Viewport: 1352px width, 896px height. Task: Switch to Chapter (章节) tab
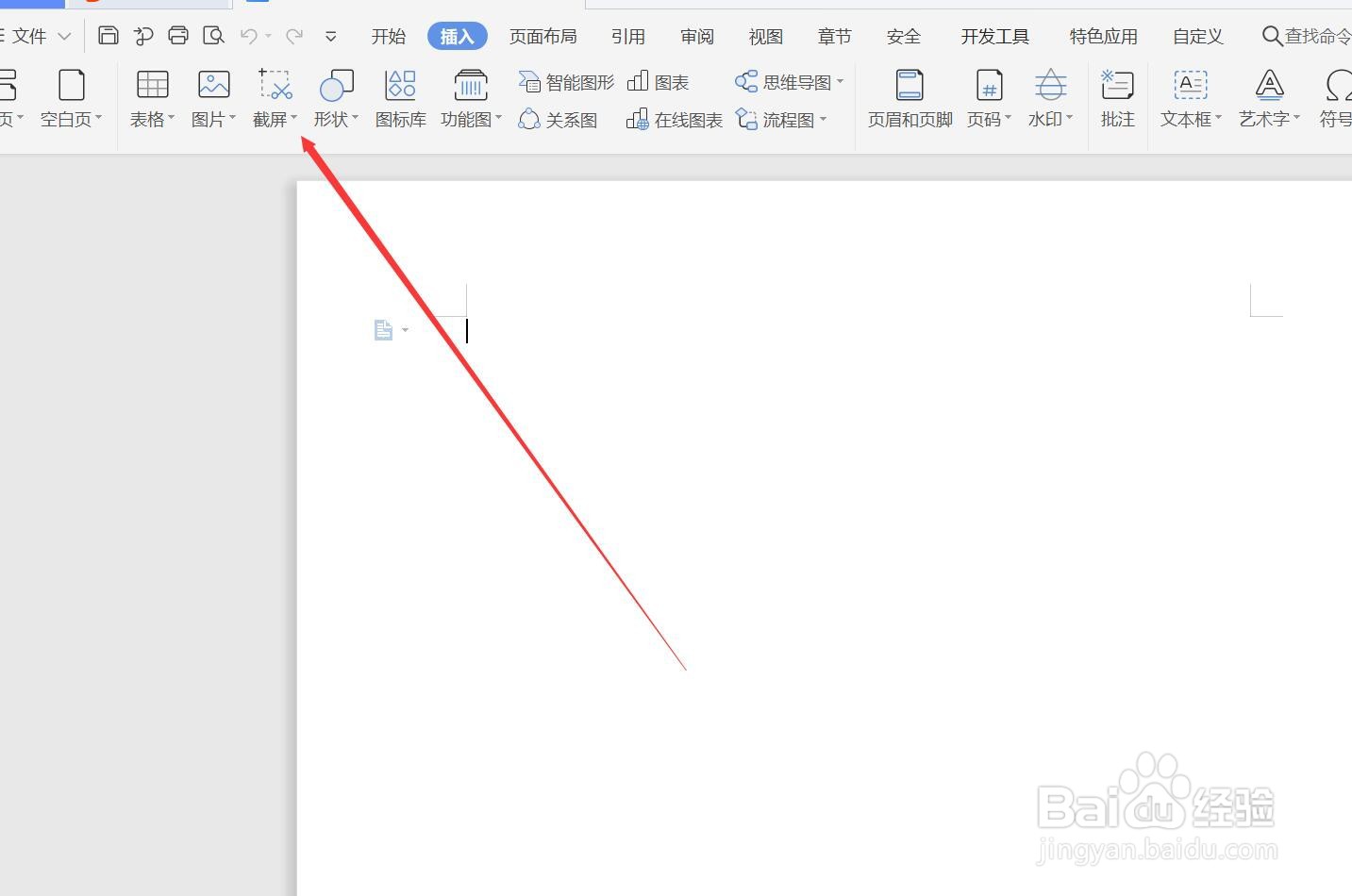835,36
